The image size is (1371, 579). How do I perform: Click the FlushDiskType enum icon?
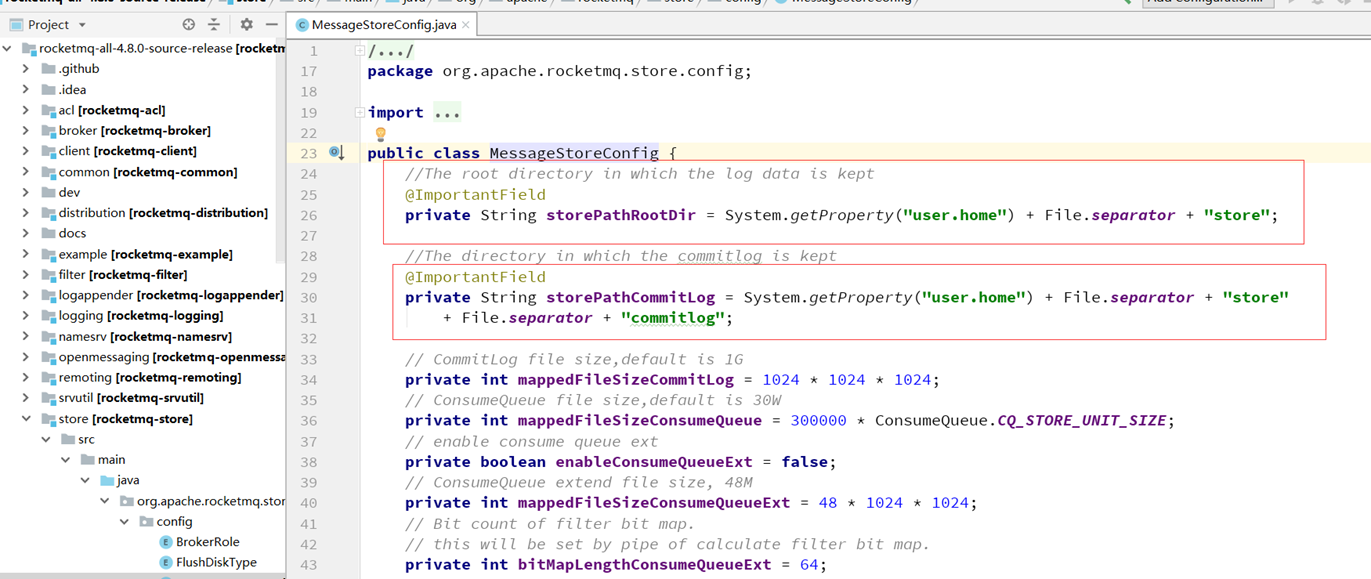(166, 562)
